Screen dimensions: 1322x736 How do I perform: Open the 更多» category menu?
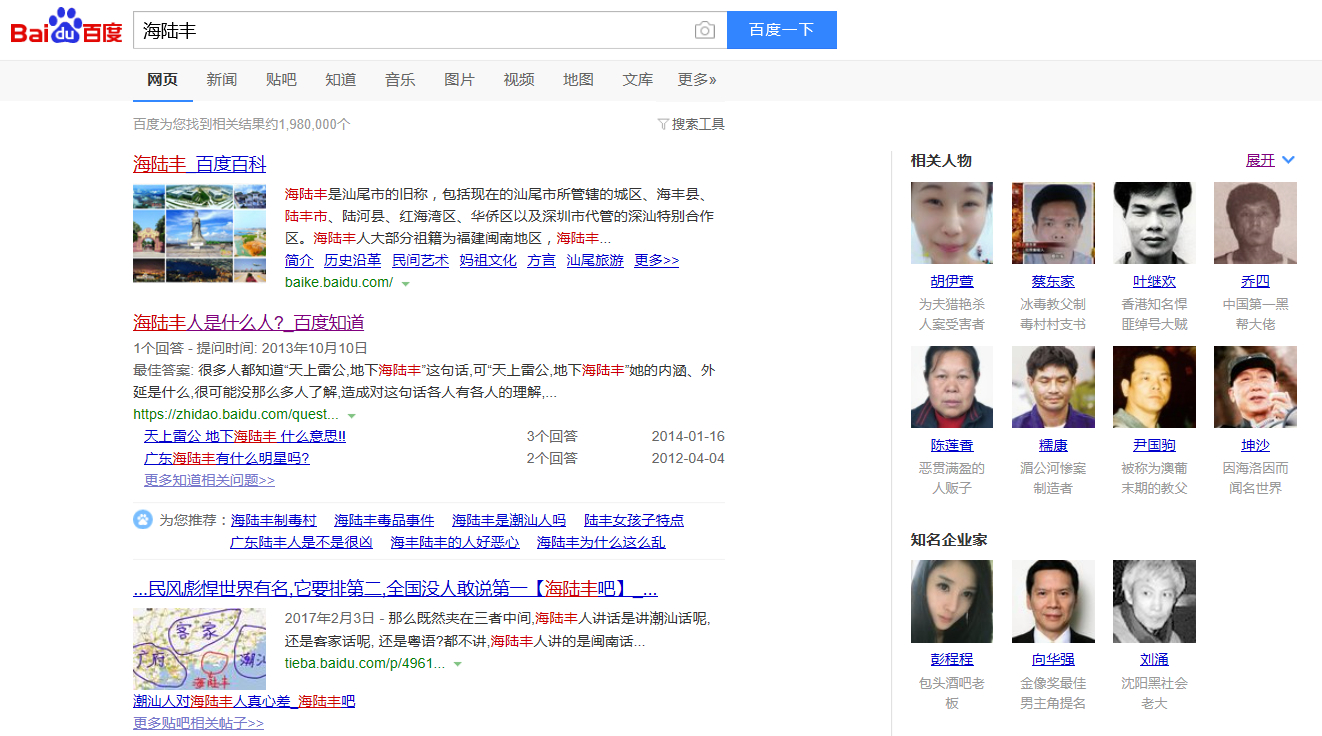(697, 80)
